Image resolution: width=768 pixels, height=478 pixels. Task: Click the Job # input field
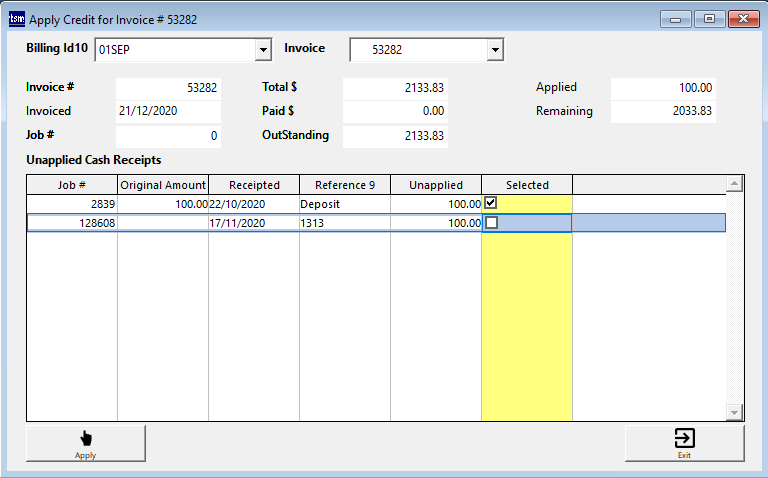click(168, 135)
